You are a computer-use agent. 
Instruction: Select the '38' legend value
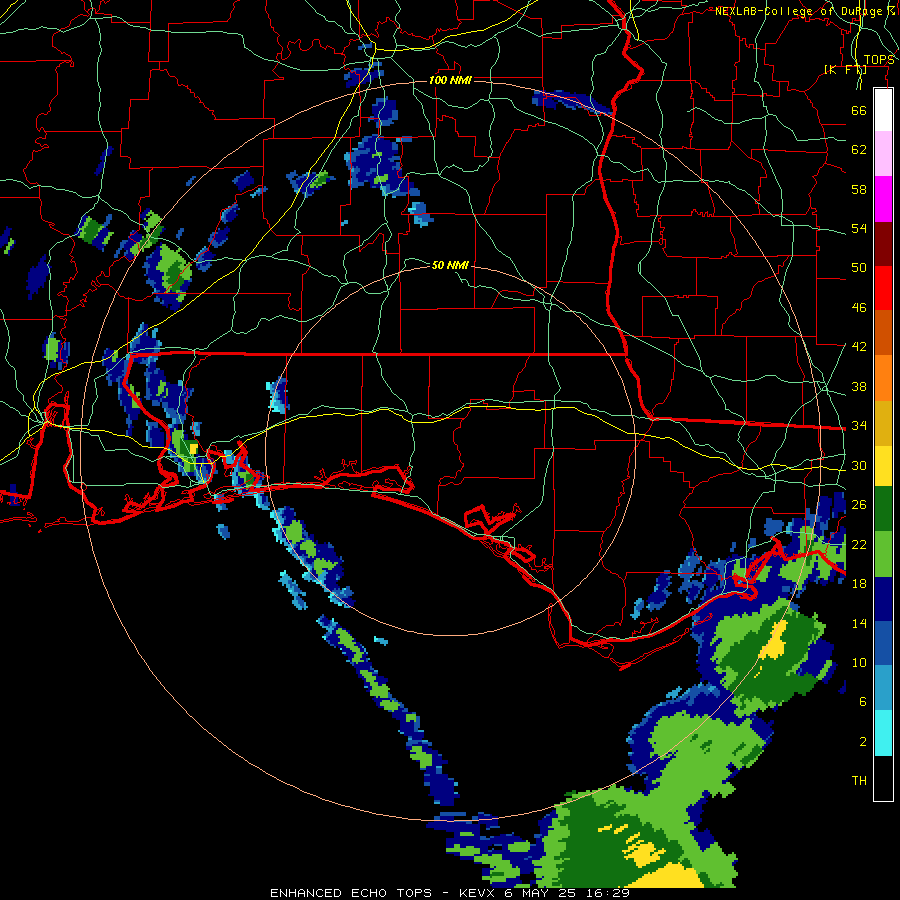point(859,386)
